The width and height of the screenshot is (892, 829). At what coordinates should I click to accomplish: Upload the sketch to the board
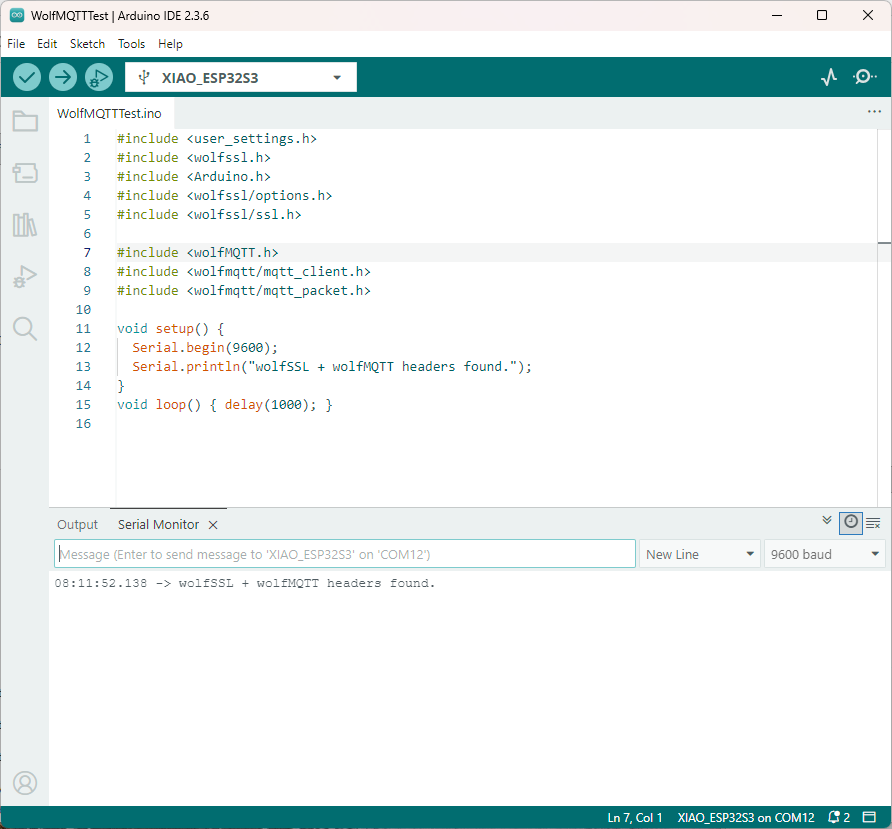point(63,77)
